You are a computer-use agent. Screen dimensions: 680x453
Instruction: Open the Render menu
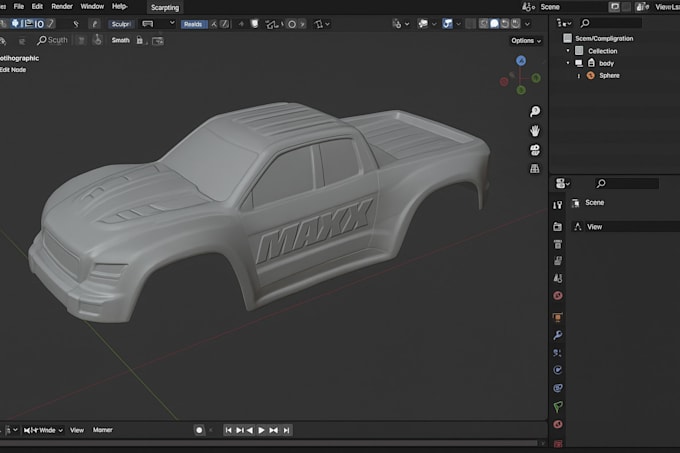(62, 7)
